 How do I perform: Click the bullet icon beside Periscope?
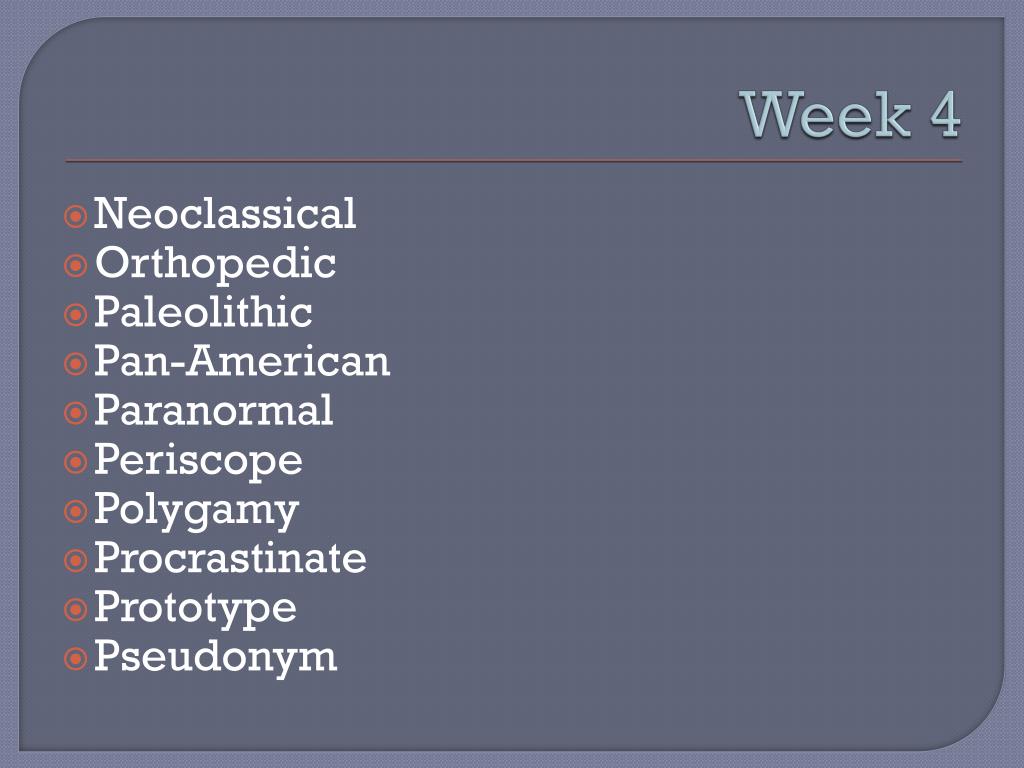click(76, 462)
